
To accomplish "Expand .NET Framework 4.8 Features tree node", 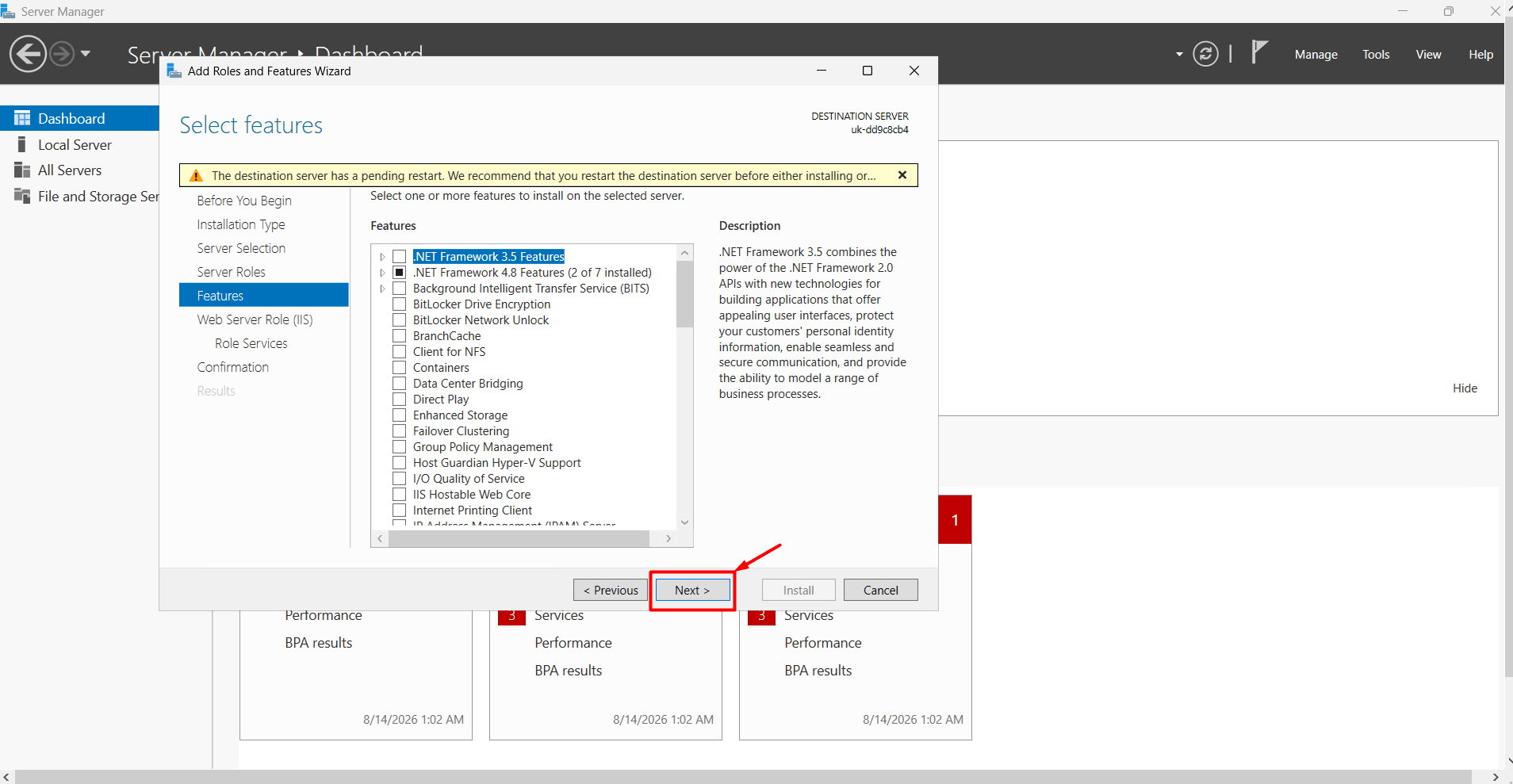I will [382, 273].
